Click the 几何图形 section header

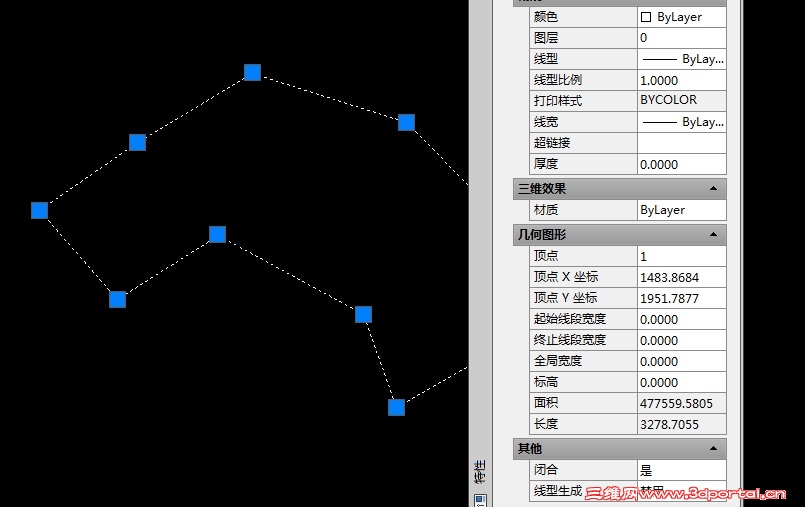tap(619, 235)
